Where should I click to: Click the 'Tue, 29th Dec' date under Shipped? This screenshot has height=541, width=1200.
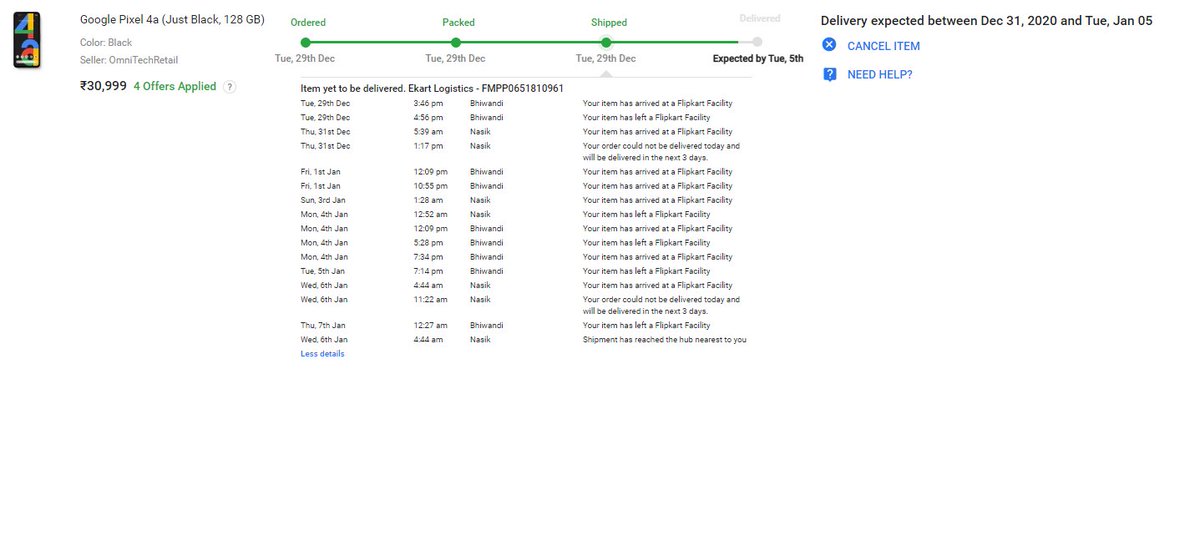[606, 59]
